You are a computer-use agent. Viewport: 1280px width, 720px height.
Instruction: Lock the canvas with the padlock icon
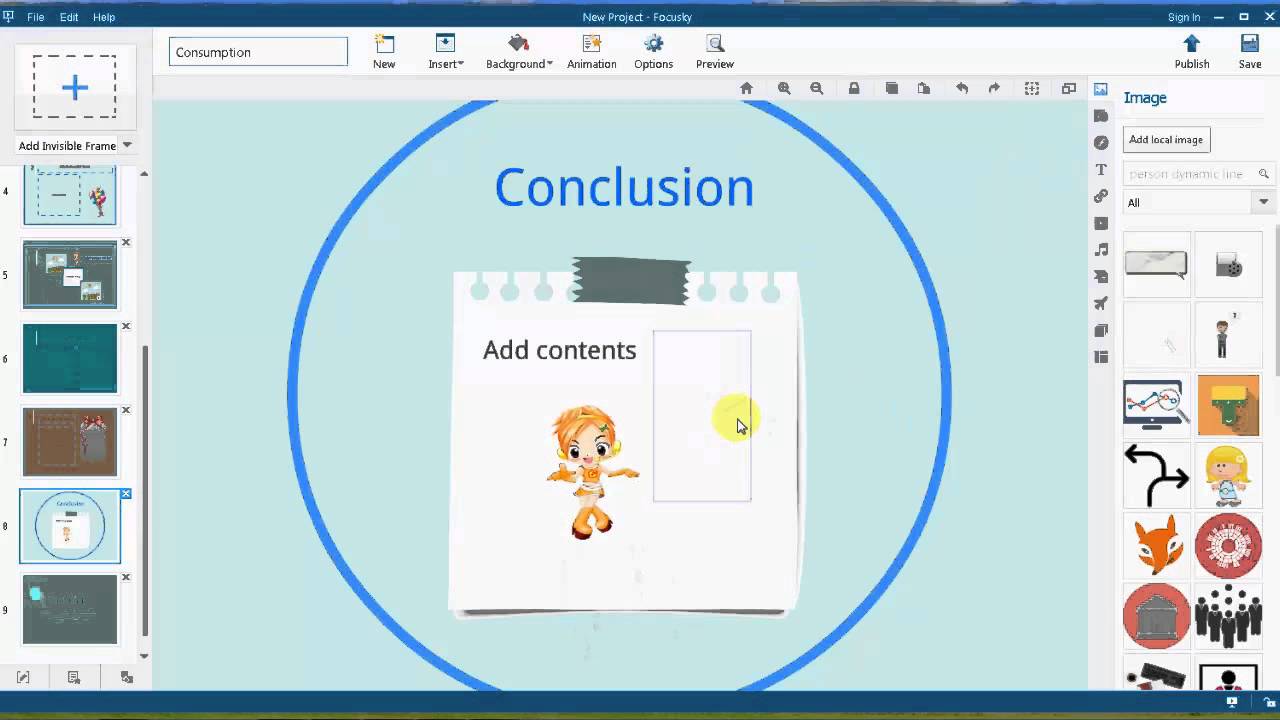(x=853, y=88)
